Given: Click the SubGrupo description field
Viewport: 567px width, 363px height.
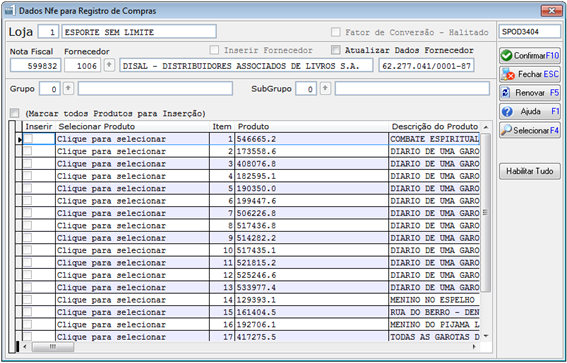Looking at the screenshot, I should pyautogui.click(x=412, y=89).
